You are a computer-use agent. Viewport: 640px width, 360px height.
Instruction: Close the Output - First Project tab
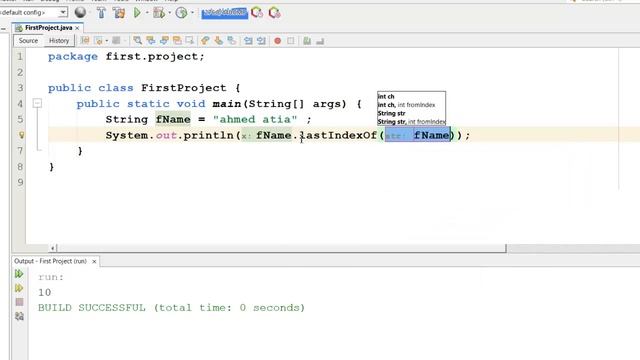pyautogui.click(x=94, y=261)
